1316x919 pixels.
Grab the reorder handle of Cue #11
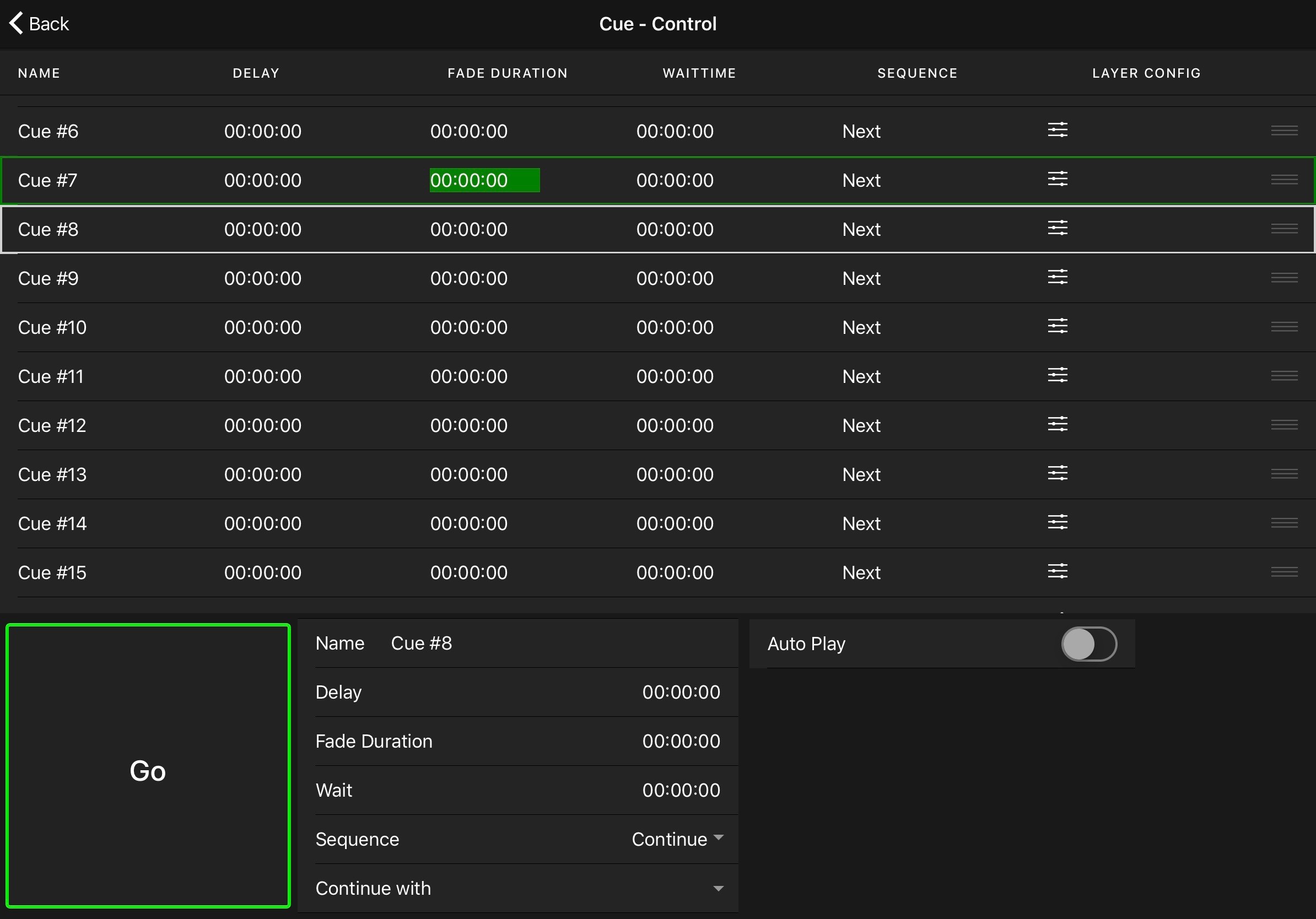[1284, 376]
